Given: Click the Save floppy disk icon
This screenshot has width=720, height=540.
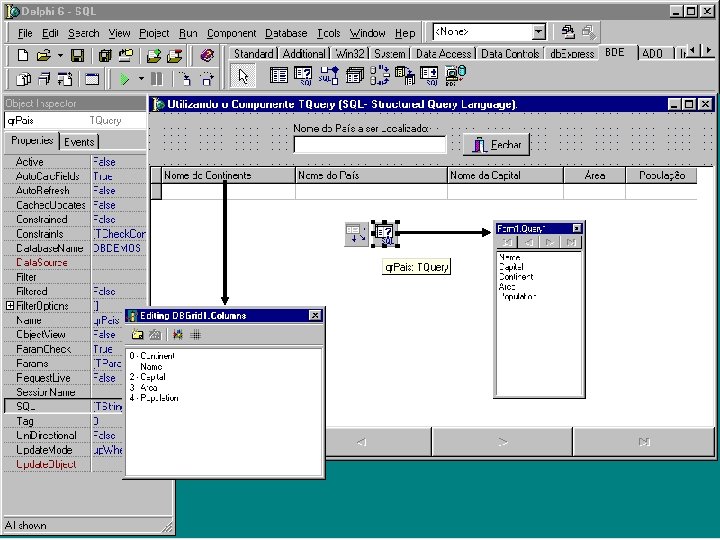Looking at the screenshot, I should click(77, 56).
